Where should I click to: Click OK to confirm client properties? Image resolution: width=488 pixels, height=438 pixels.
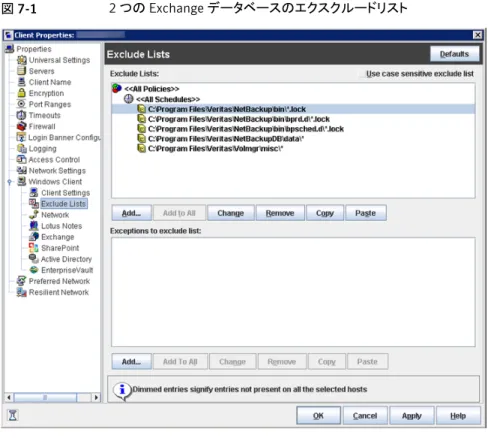click(x=318, y=415)
